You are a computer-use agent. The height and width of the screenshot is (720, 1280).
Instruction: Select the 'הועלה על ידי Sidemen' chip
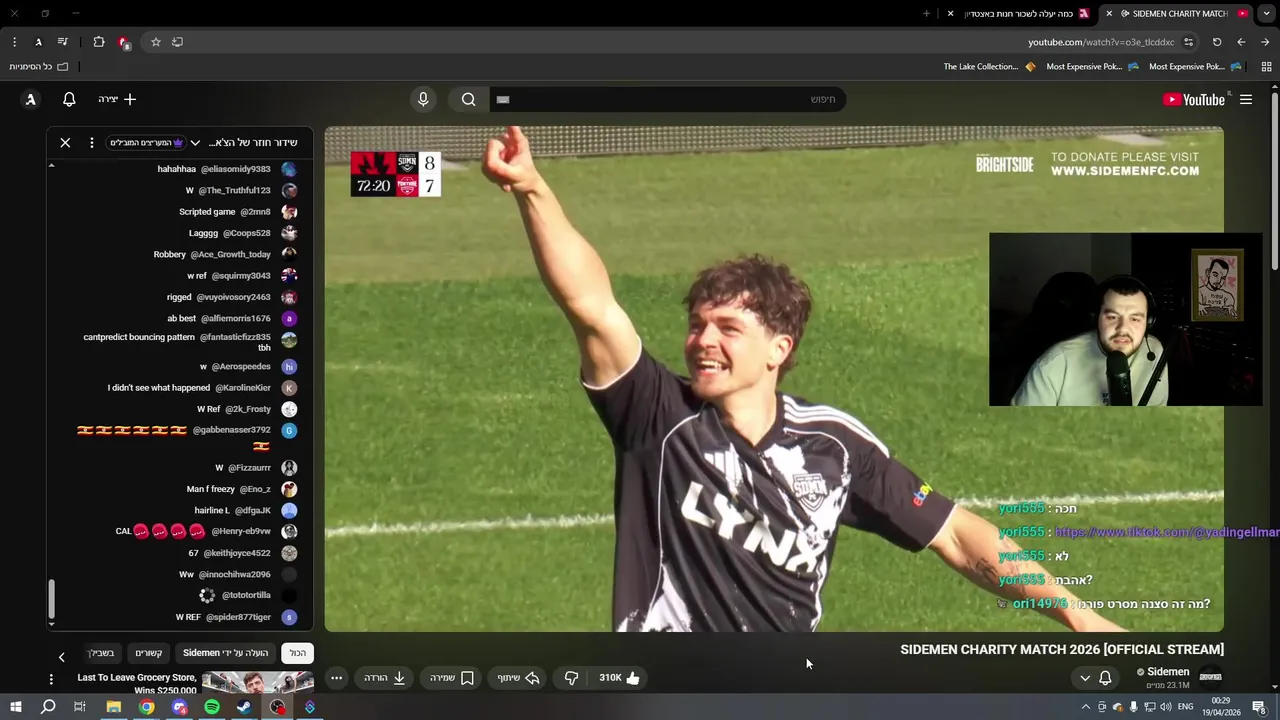pyautogui.click(x=225, y=653)
